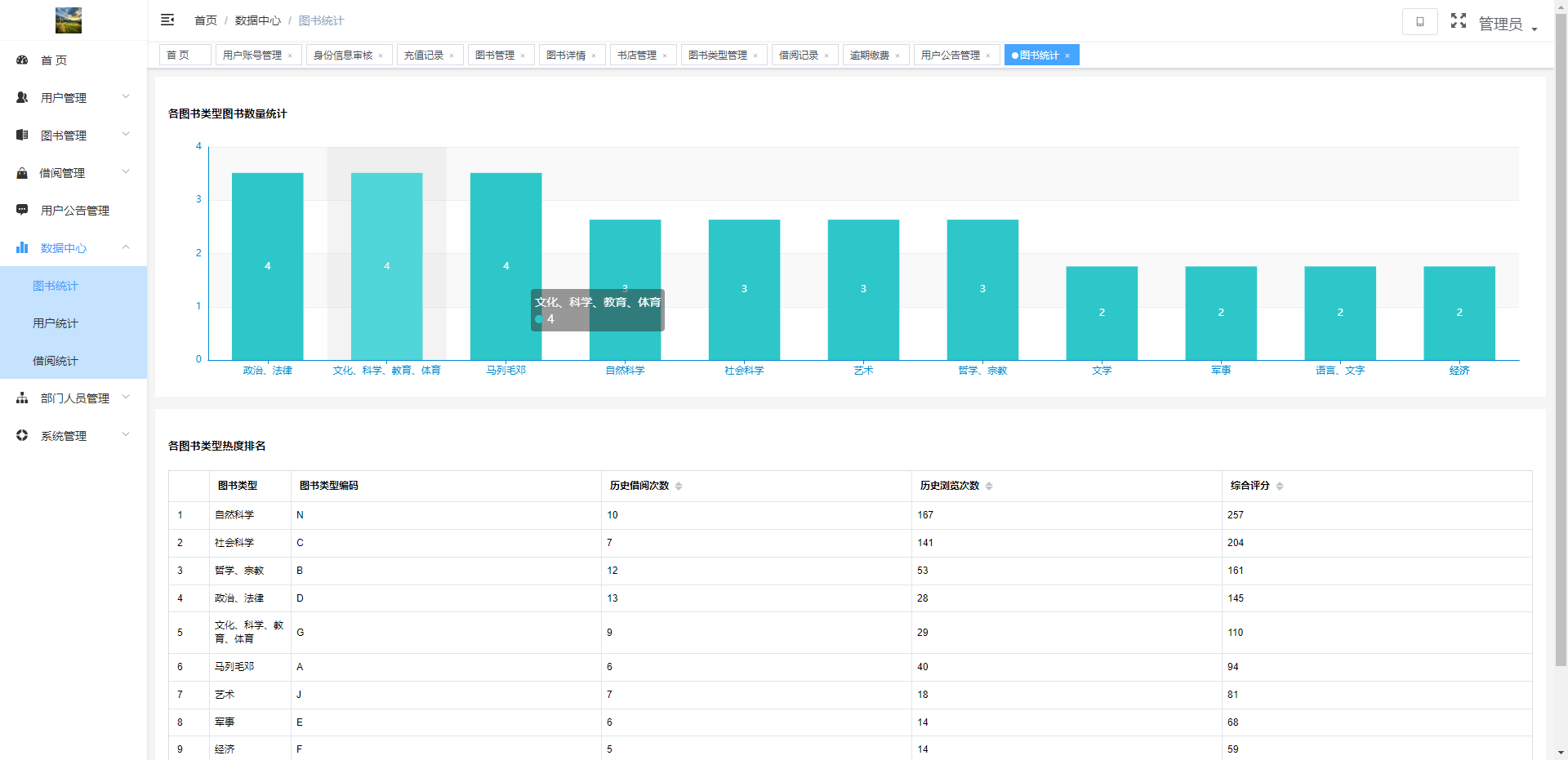Switch to the 书店管理 tab
This screenshot has height=760, width=1568.
click(x=636, y=56)
